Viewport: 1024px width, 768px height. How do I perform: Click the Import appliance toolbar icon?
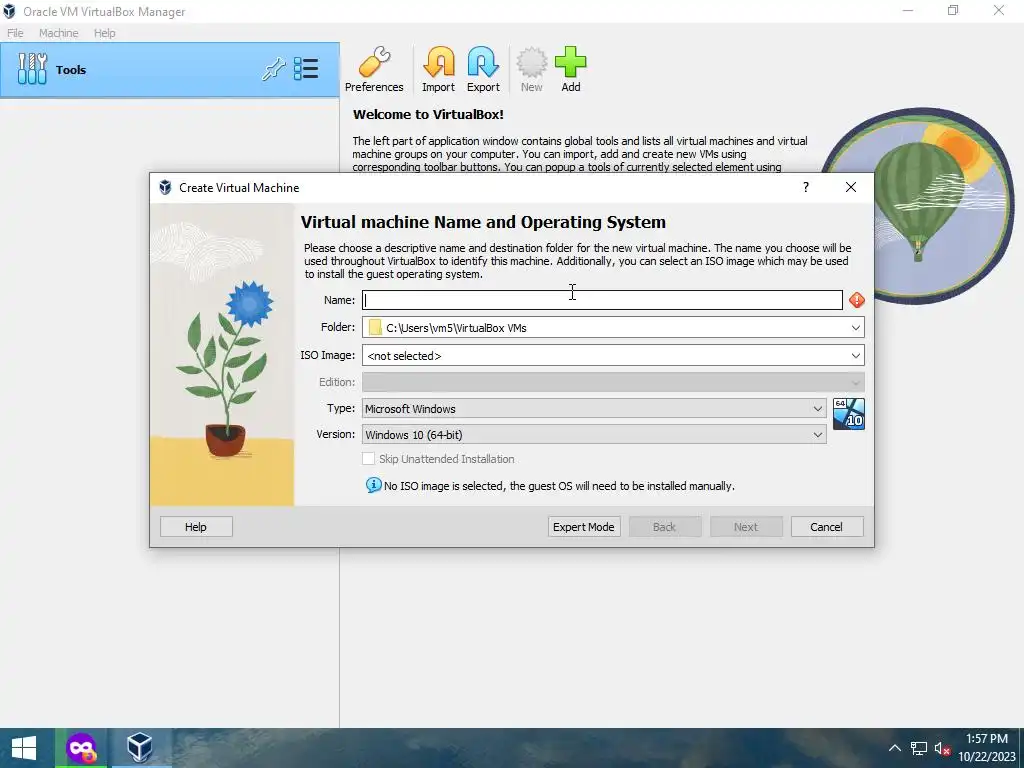tap(438, 70)
